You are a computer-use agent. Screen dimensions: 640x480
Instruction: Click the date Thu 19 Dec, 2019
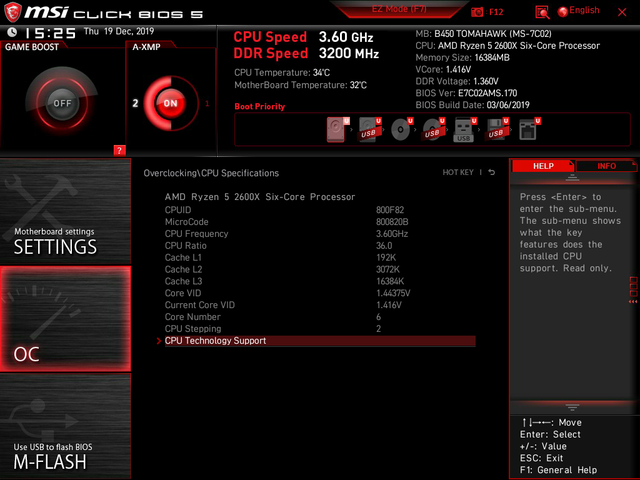[x=119, y=31]
